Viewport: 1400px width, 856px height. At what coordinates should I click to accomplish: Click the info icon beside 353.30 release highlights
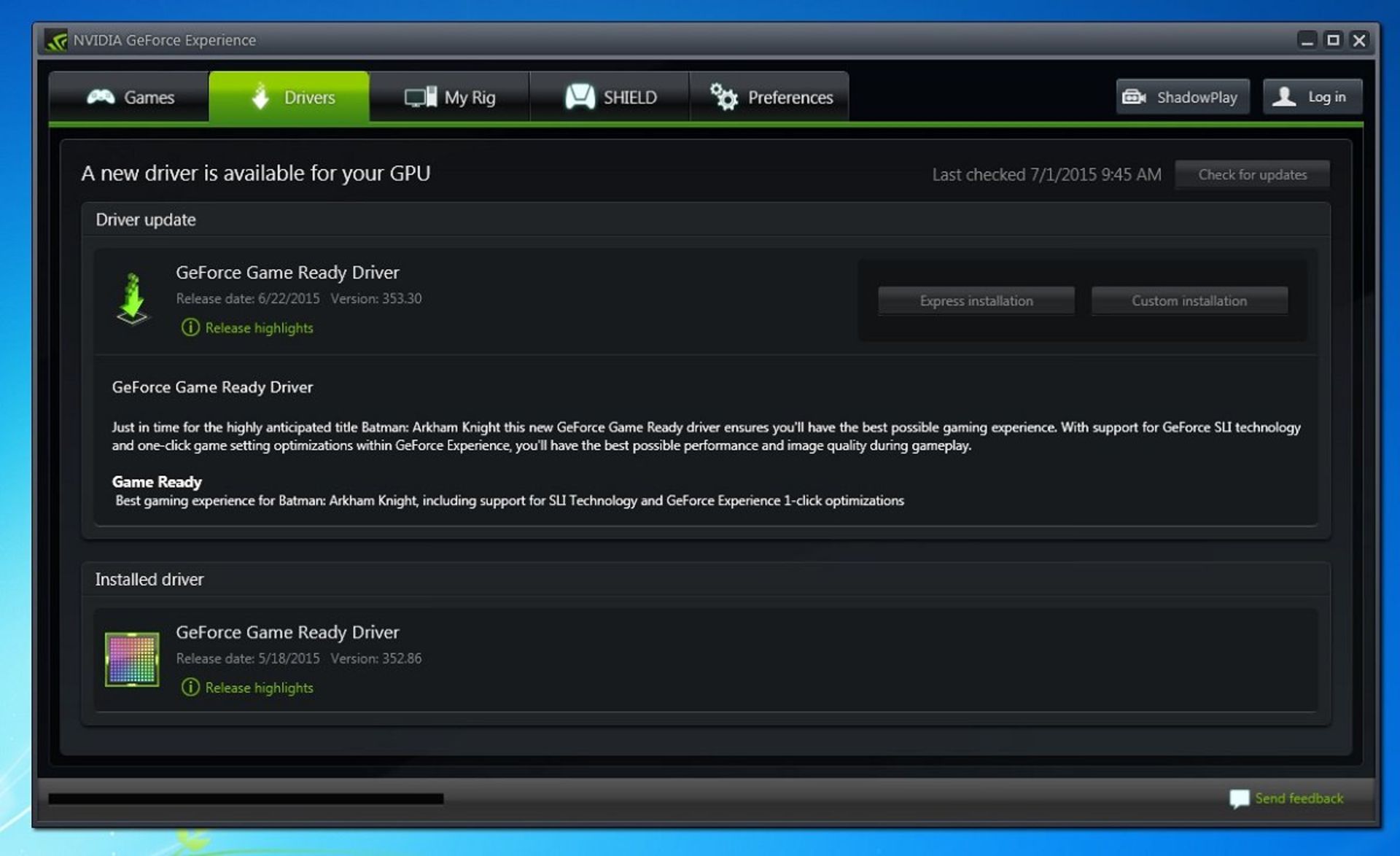[x=190, y=327]
